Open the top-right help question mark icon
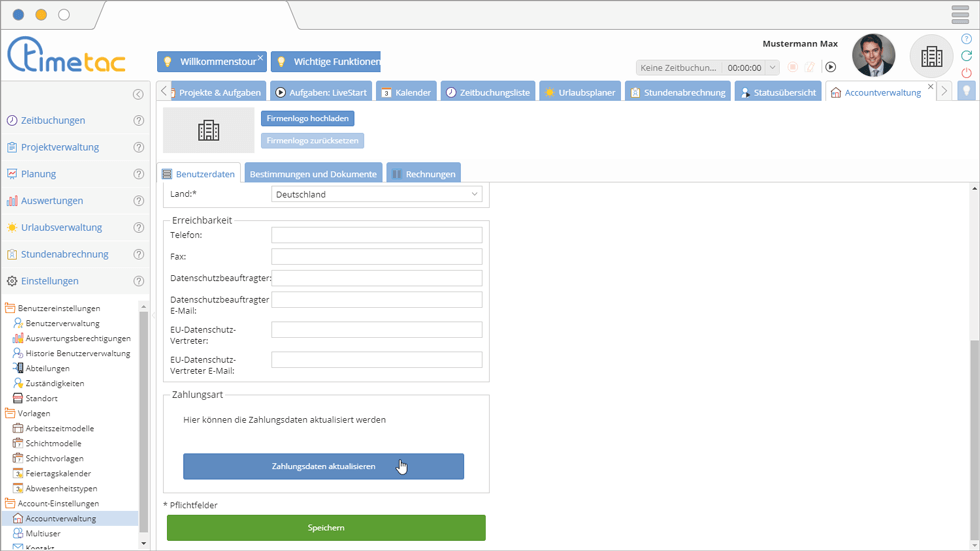The height and width of the screenshot is (551, 980). (x=966, y=39)
